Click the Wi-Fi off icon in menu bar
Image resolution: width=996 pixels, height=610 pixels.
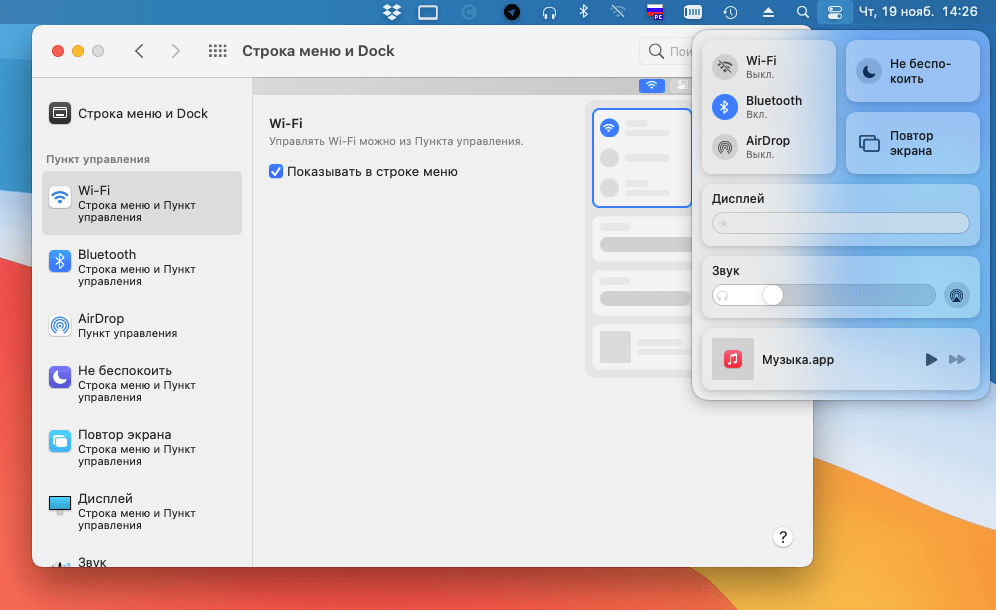618,11
